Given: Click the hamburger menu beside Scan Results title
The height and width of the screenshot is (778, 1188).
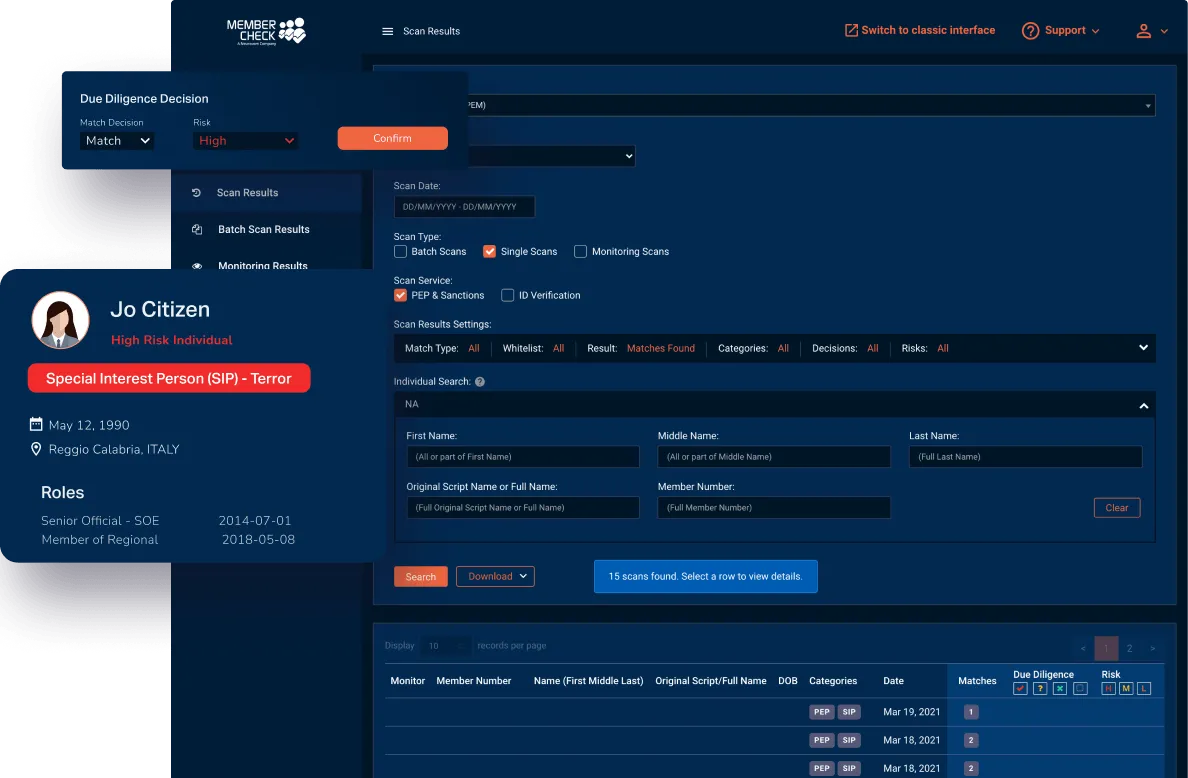Looking at the screenshot, I should 388,31.
